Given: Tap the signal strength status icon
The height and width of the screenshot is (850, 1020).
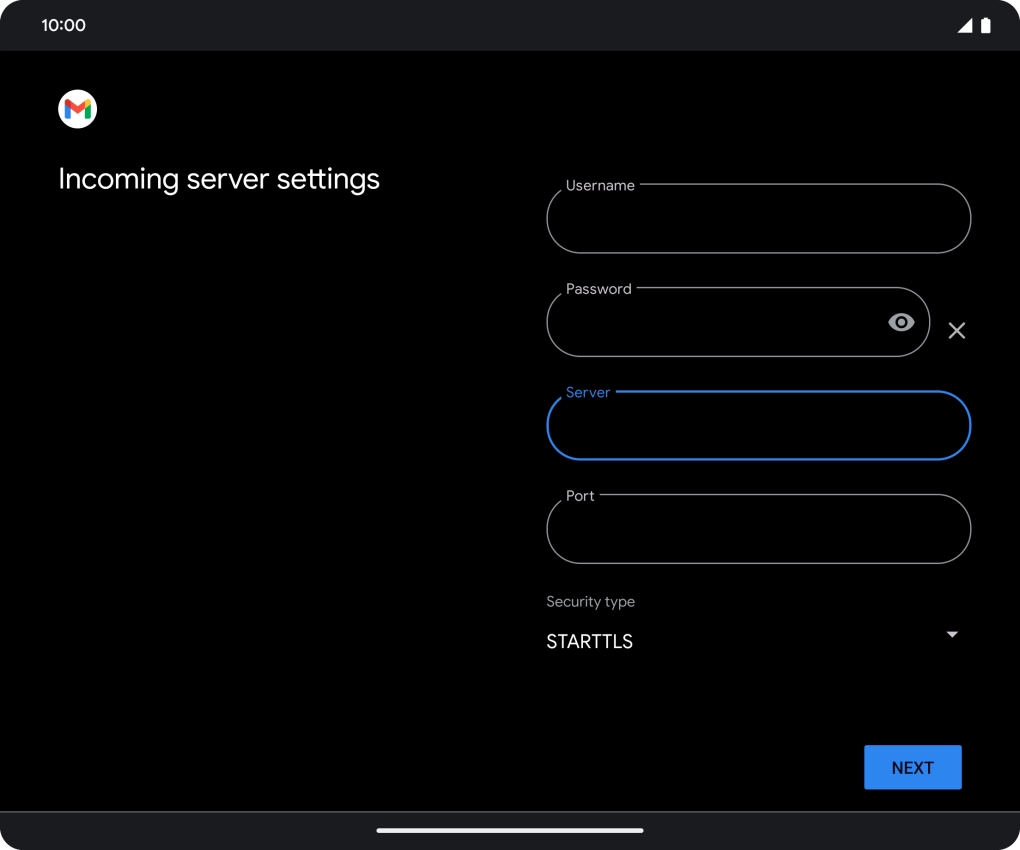Looking at the screenshot, I should tap(964, 26).
